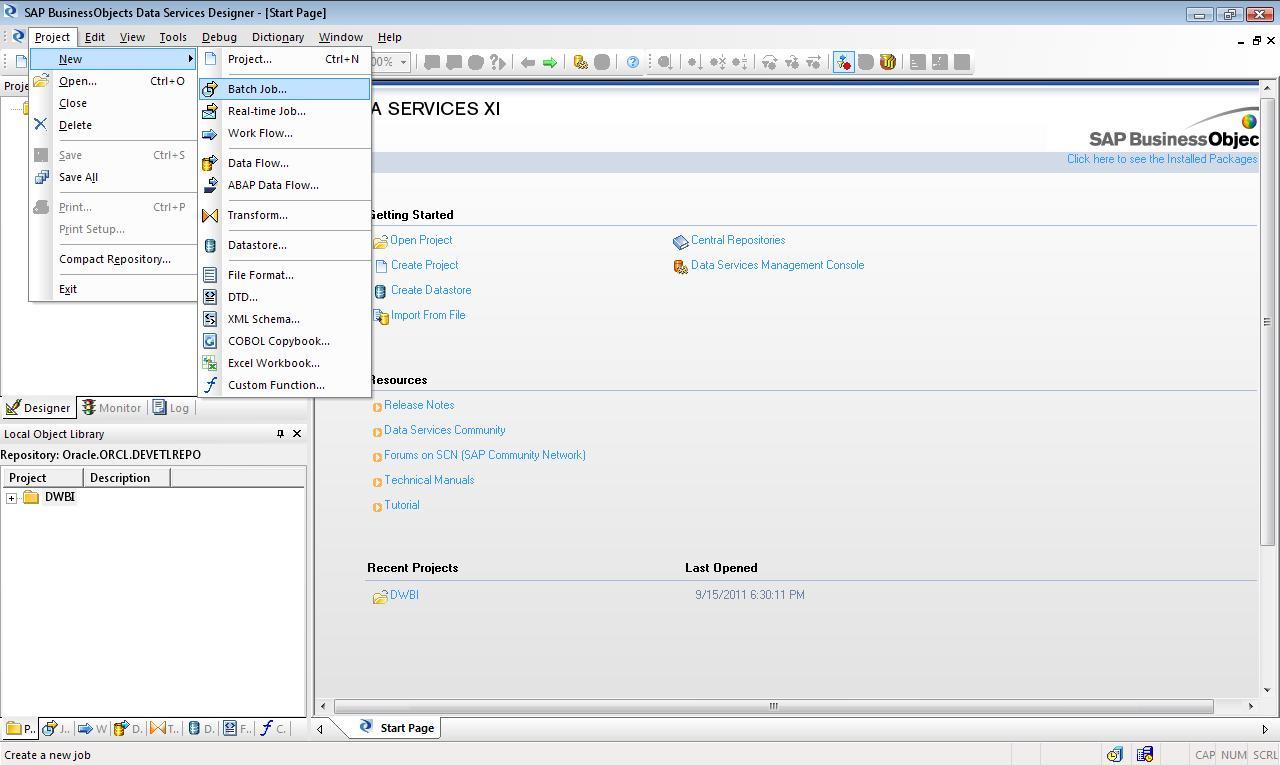Click the yellow cylinder gears toolbar icon
This screenshot has height=765, width=1280.
click(580, 62)
